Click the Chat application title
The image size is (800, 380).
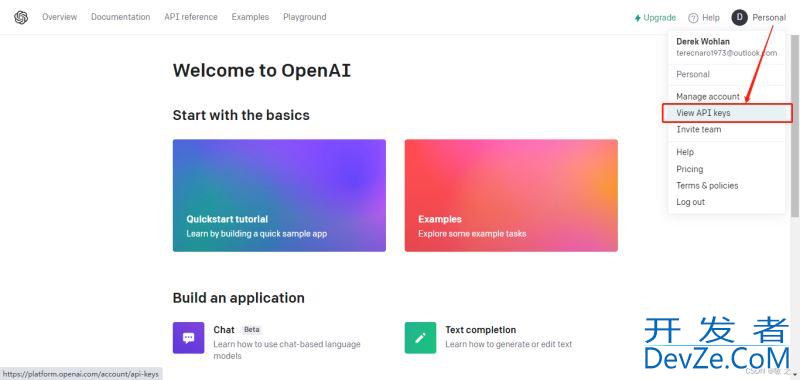(x=224, y=330)
